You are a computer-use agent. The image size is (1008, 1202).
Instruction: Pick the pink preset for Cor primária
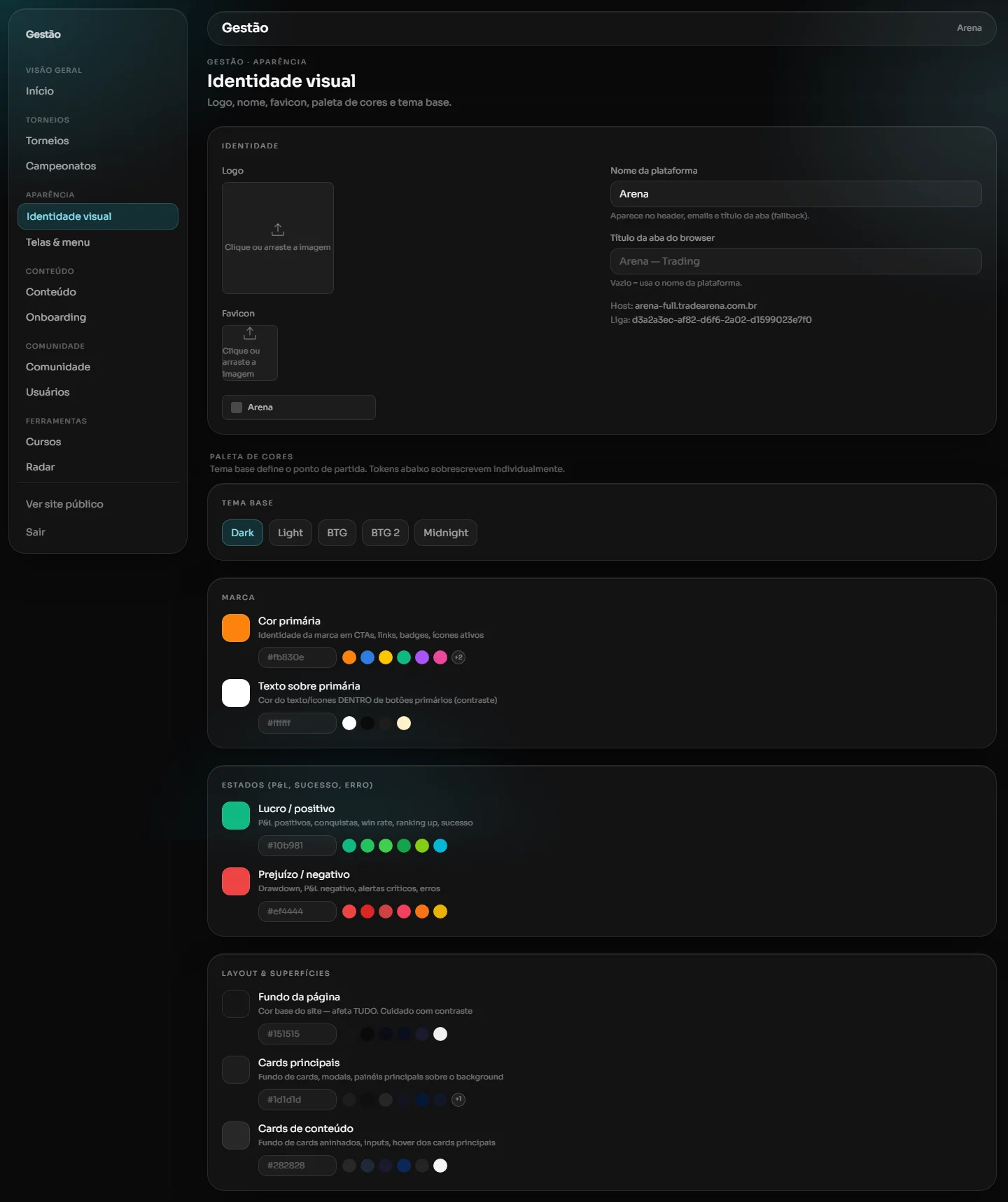(x=440, y=657)
